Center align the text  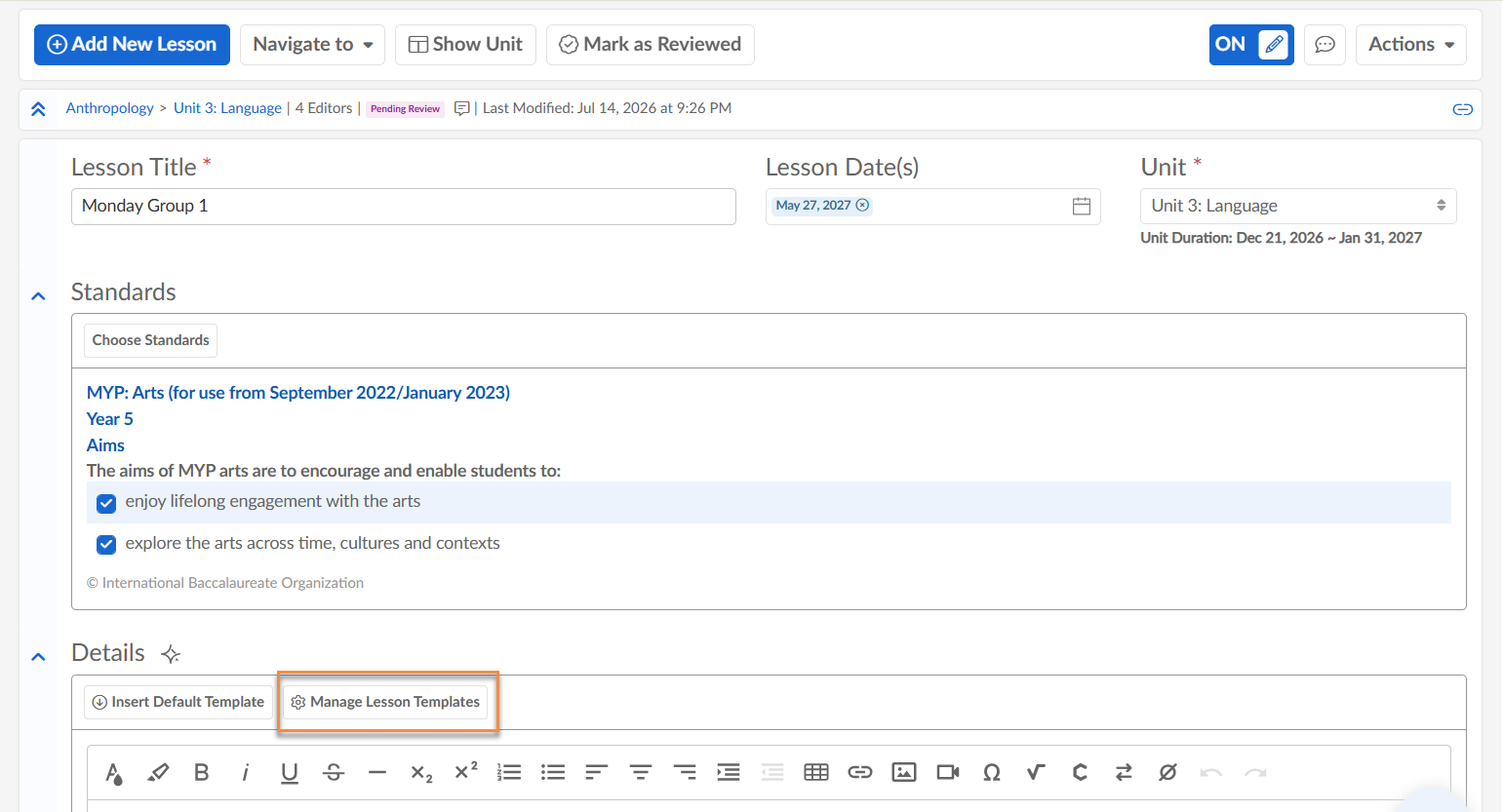641,773
